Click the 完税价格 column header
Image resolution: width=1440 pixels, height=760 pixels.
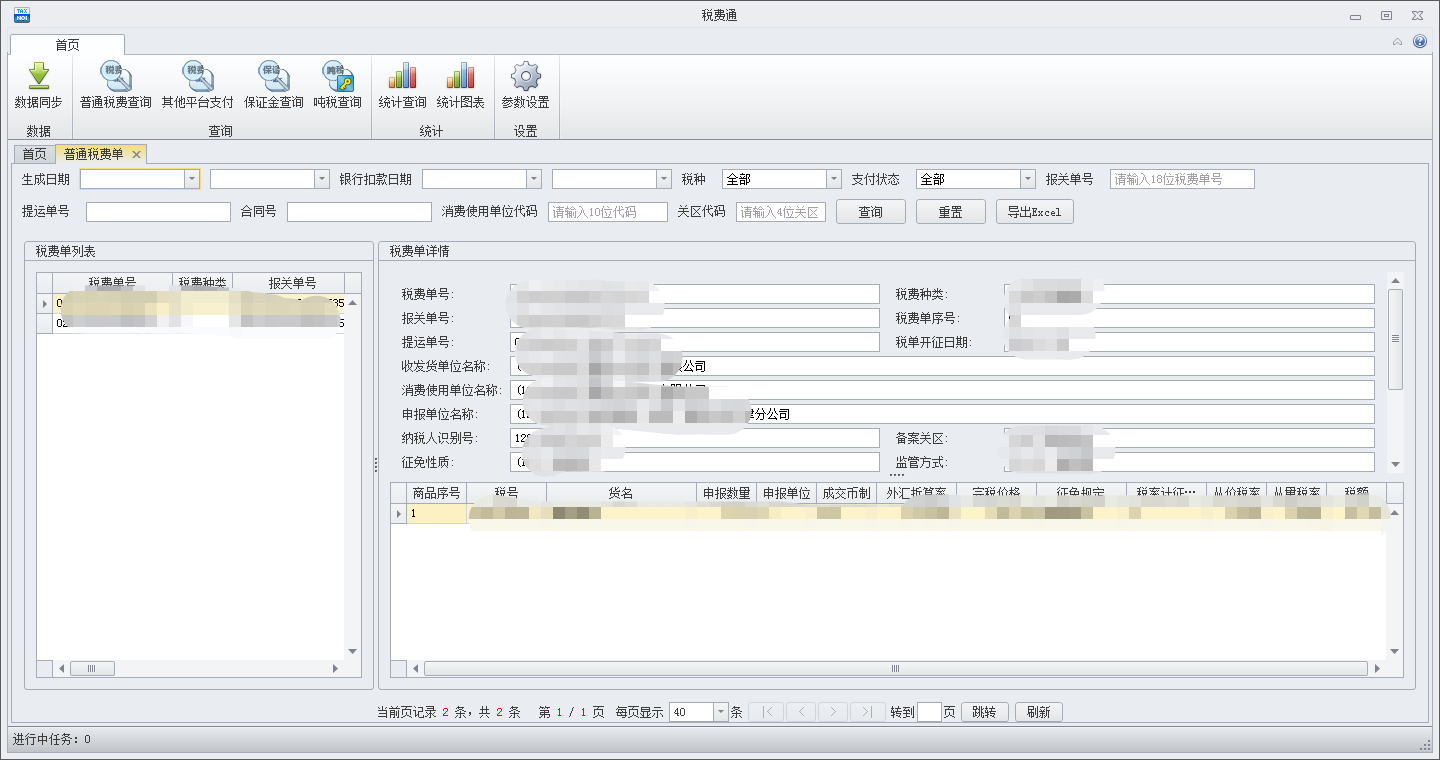[996, 493]
